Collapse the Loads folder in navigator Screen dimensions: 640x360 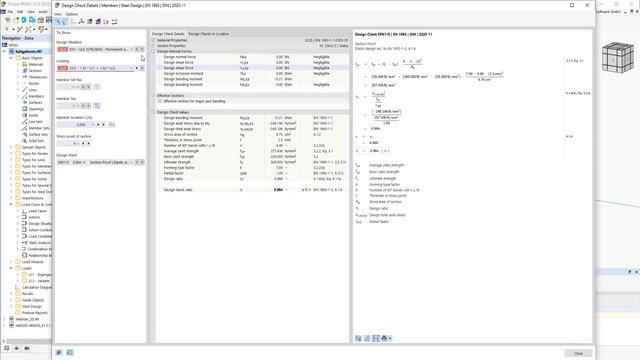click(x=11, y=268)
